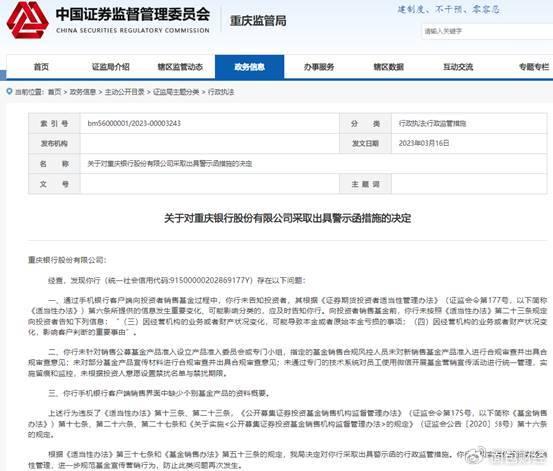Click the salutation 重庆银行股份有限公司:
The width and height of the screenshot is (553, 471).
[x=67, y=260]
